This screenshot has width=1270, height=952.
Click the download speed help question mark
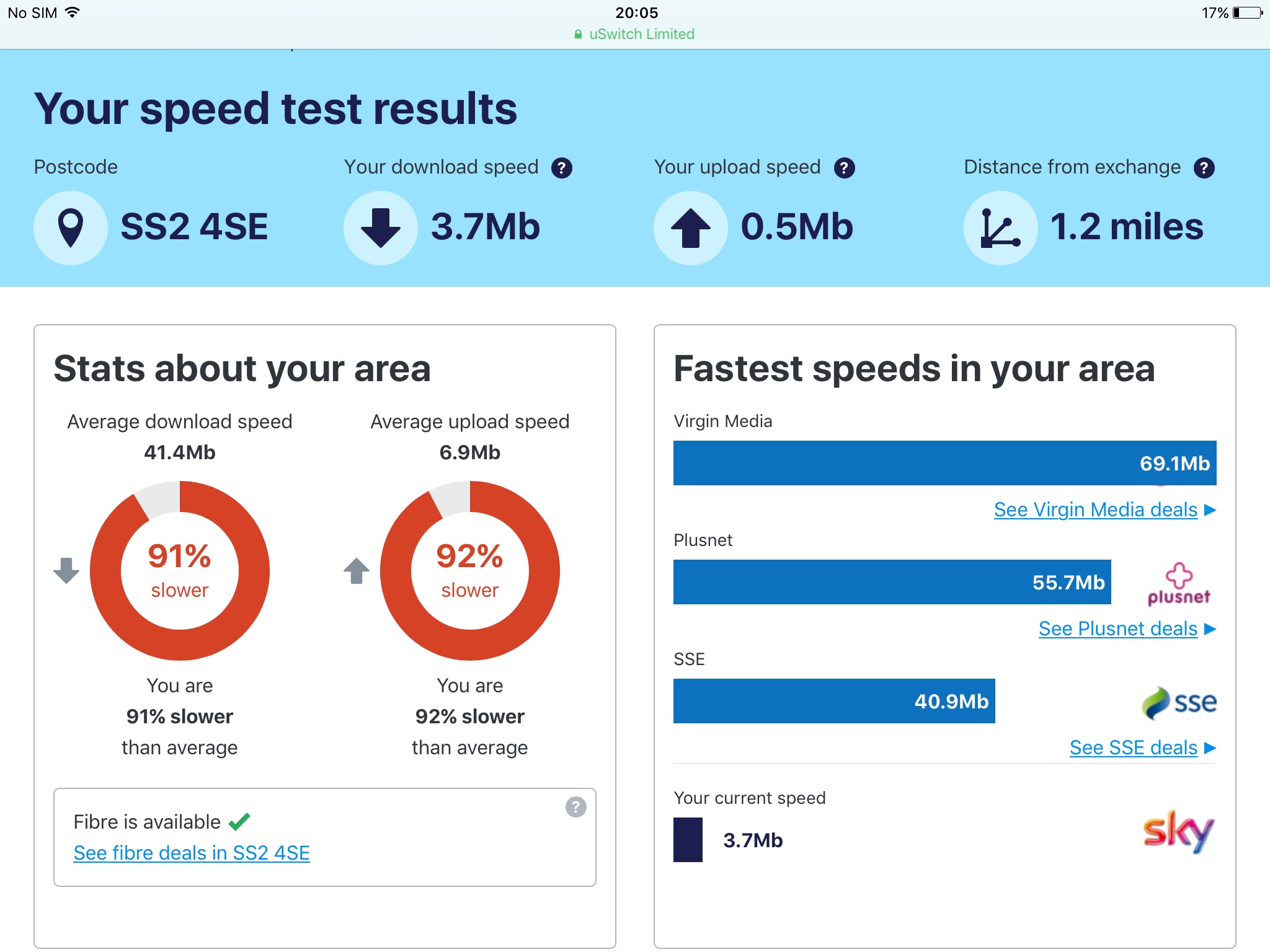pyautogui.click(x=562, y=168)
